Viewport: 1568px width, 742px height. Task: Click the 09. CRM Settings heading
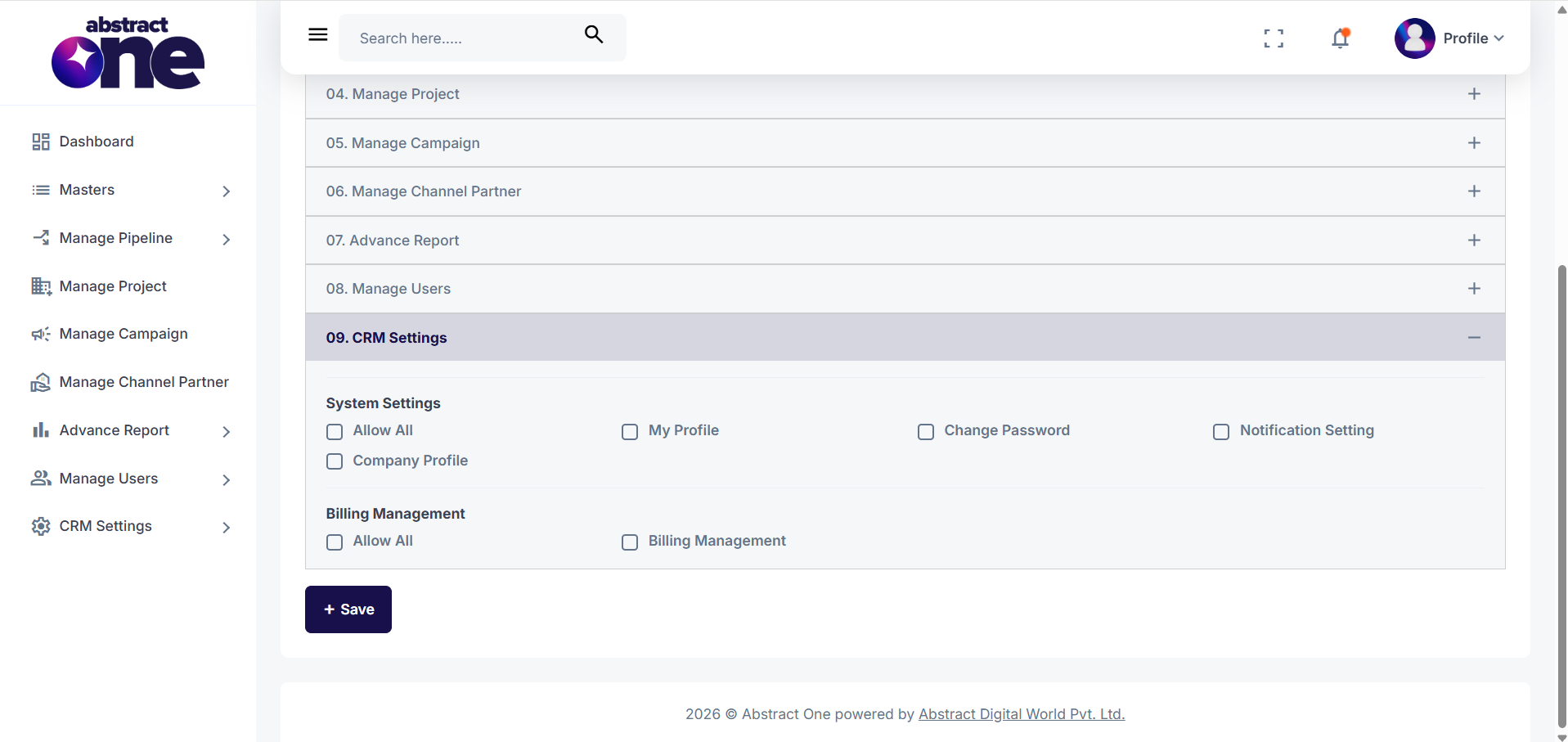click(386, 338)
